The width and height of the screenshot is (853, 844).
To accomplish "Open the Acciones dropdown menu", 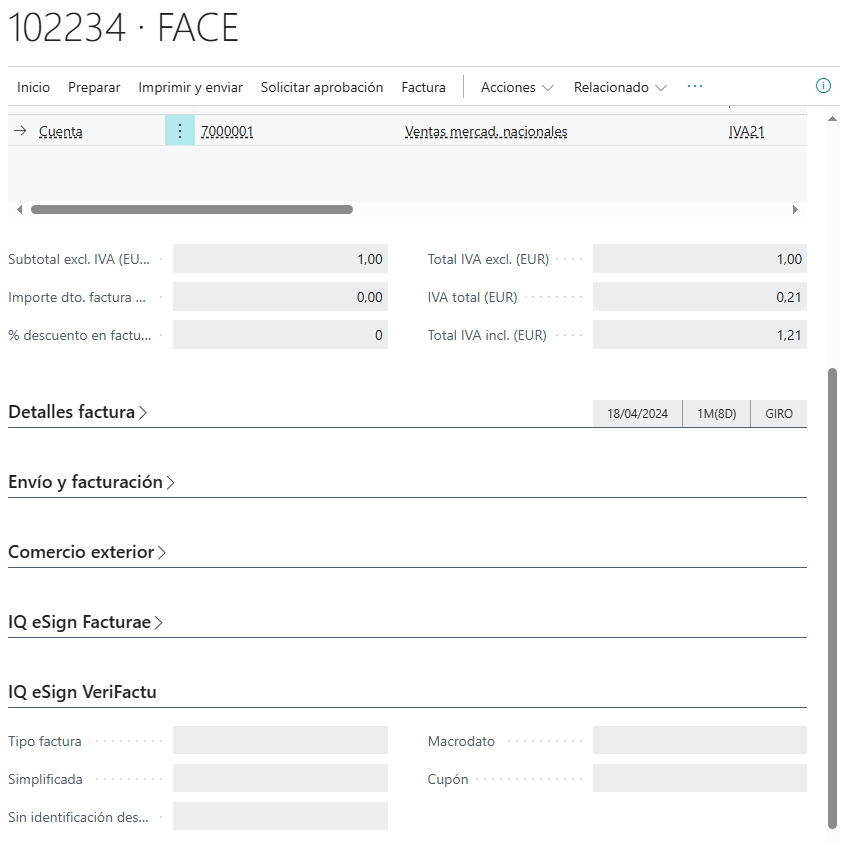I will coord(517,87).
